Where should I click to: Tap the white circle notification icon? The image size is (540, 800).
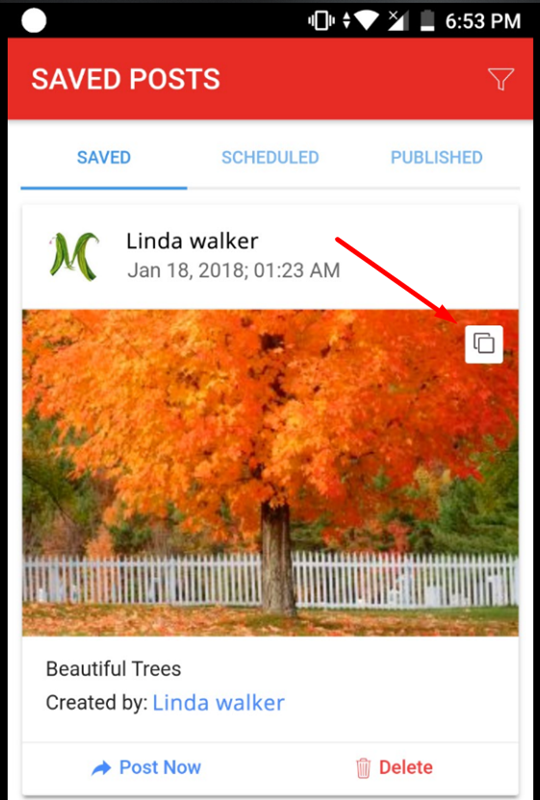[34, 20]
